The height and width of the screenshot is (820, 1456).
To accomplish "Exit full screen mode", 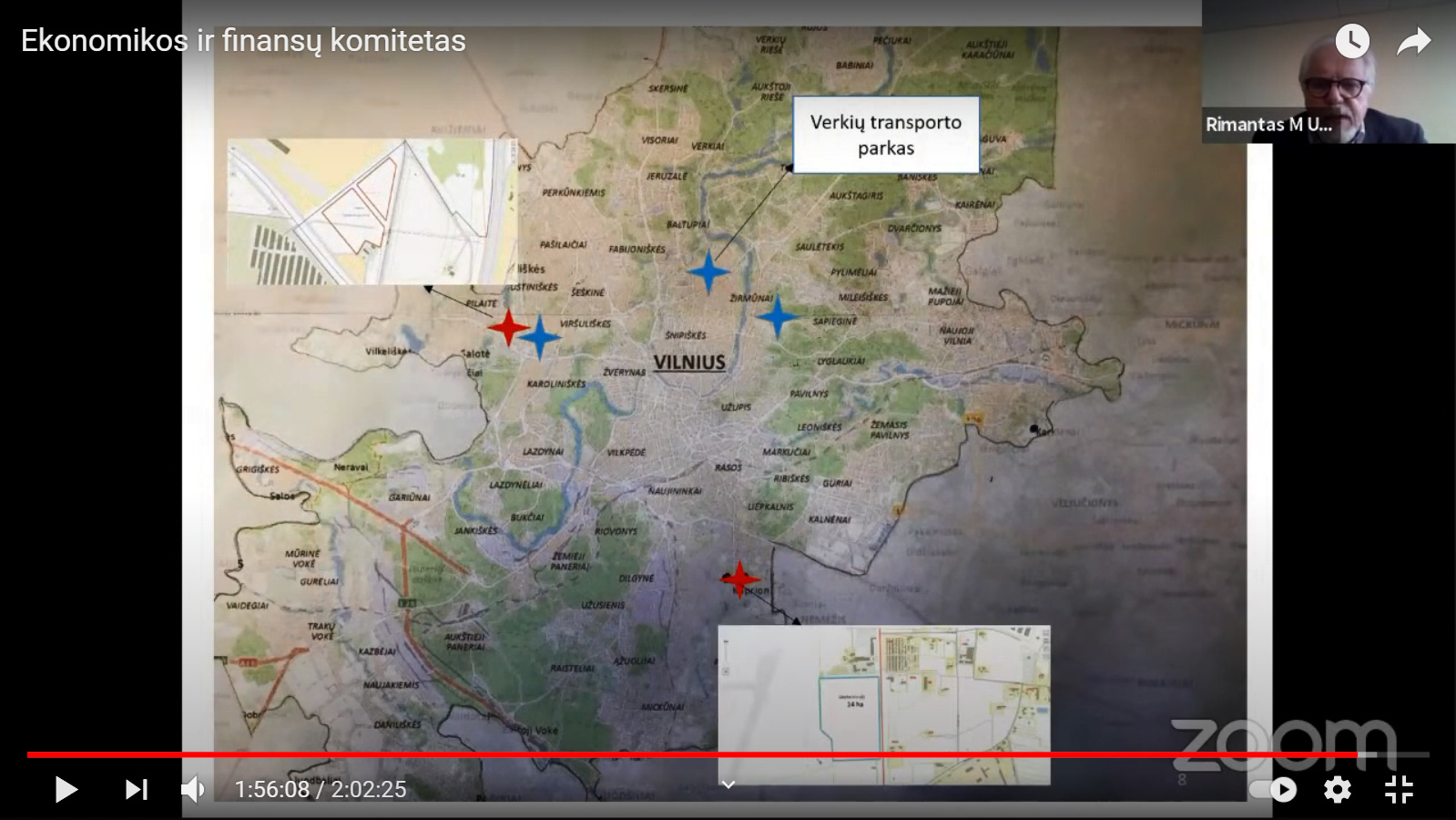I will point(1399,789).
